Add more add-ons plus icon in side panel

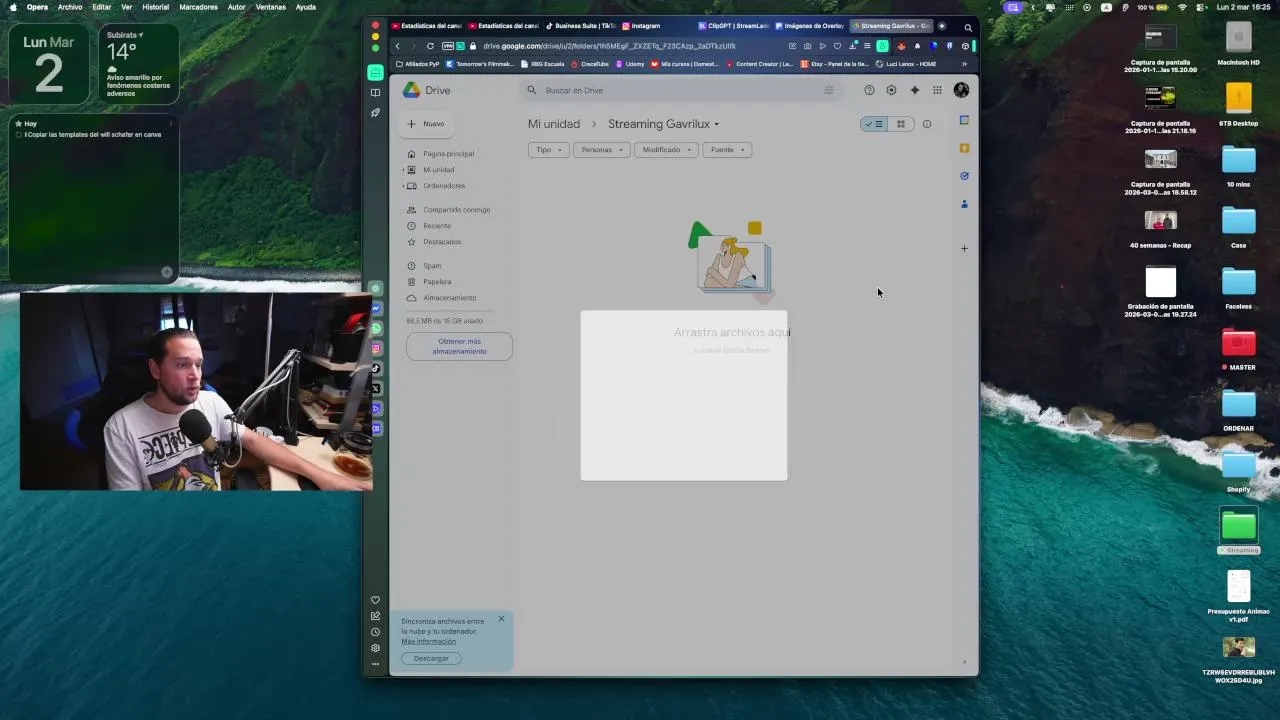pos(964,248)
